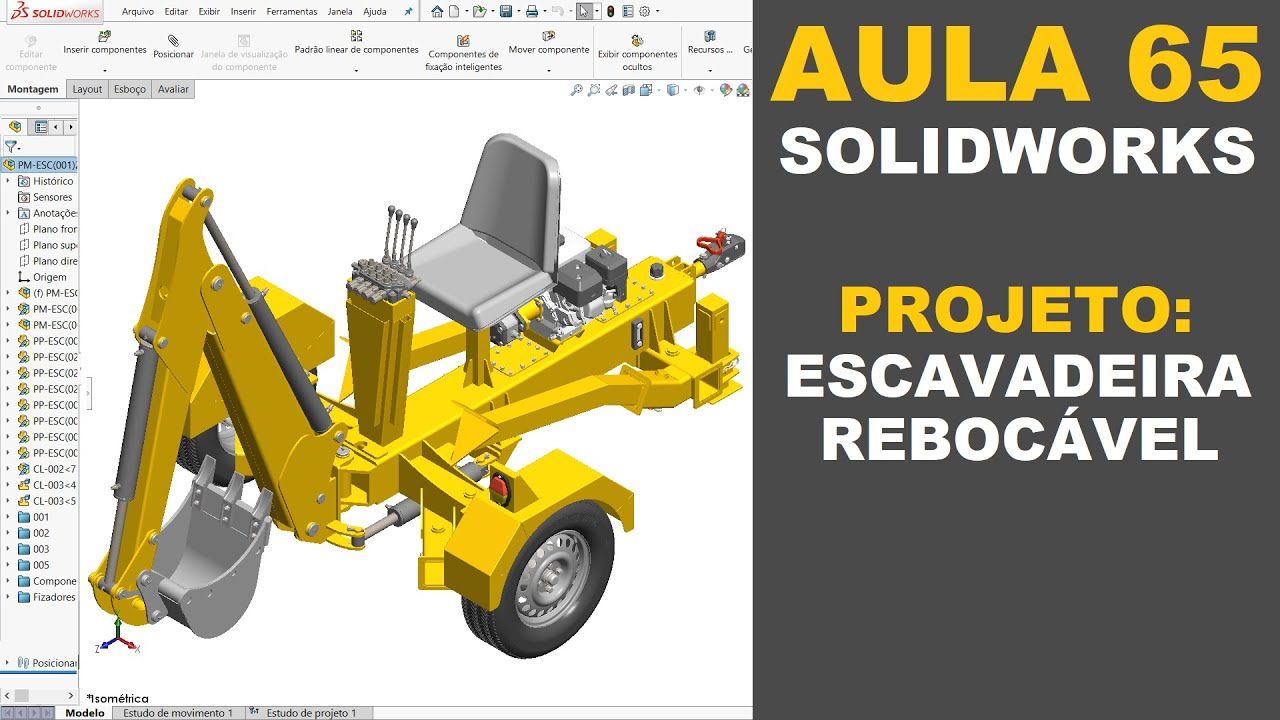Open a file using folder icon
This screenshot has width=1280, height=720.
point(479,12)
